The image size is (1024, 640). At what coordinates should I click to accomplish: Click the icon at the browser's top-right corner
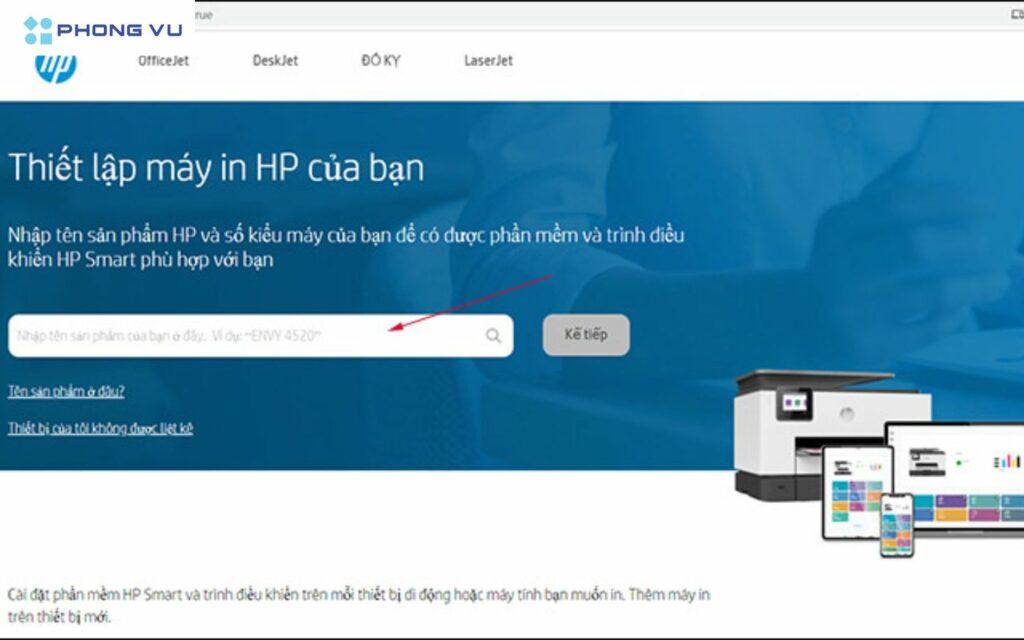point(1017,14)
